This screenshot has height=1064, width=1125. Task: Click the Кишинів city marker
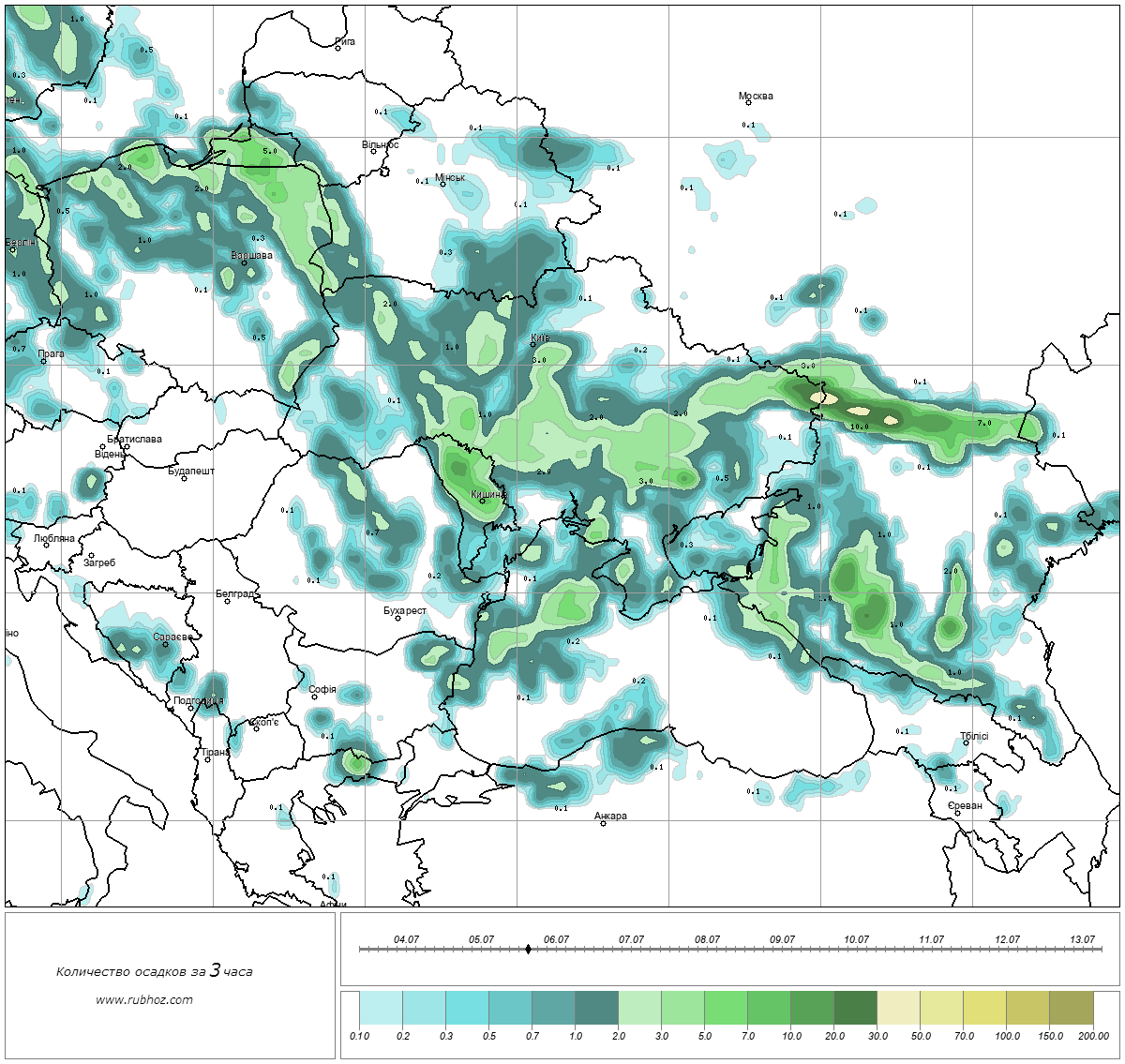coord(483,501)
